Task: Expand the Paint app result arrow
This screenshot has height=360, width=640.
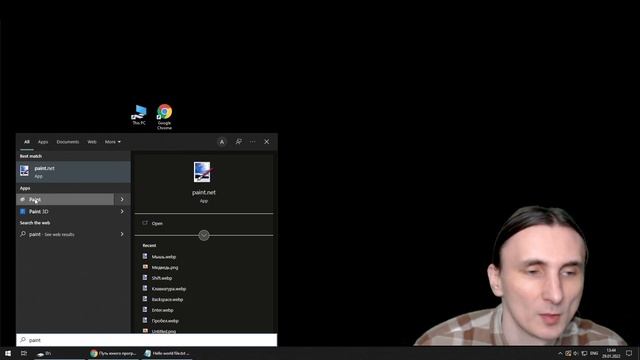Action: [122, 199]
